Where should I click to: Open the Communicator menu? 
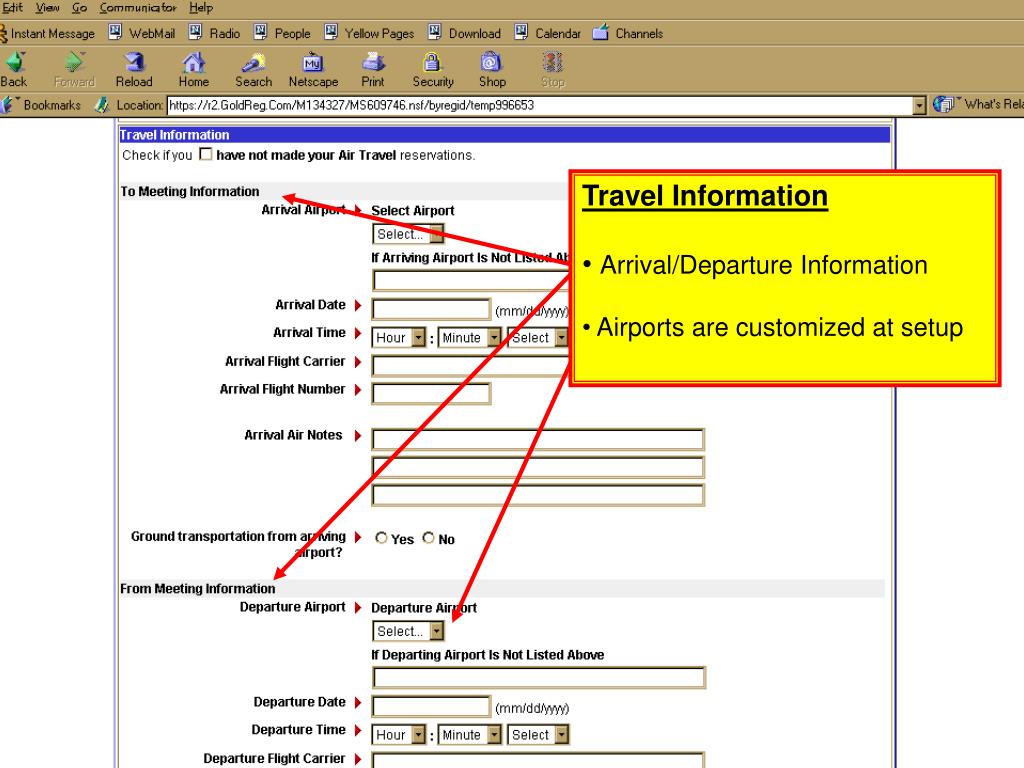point(138,8)
